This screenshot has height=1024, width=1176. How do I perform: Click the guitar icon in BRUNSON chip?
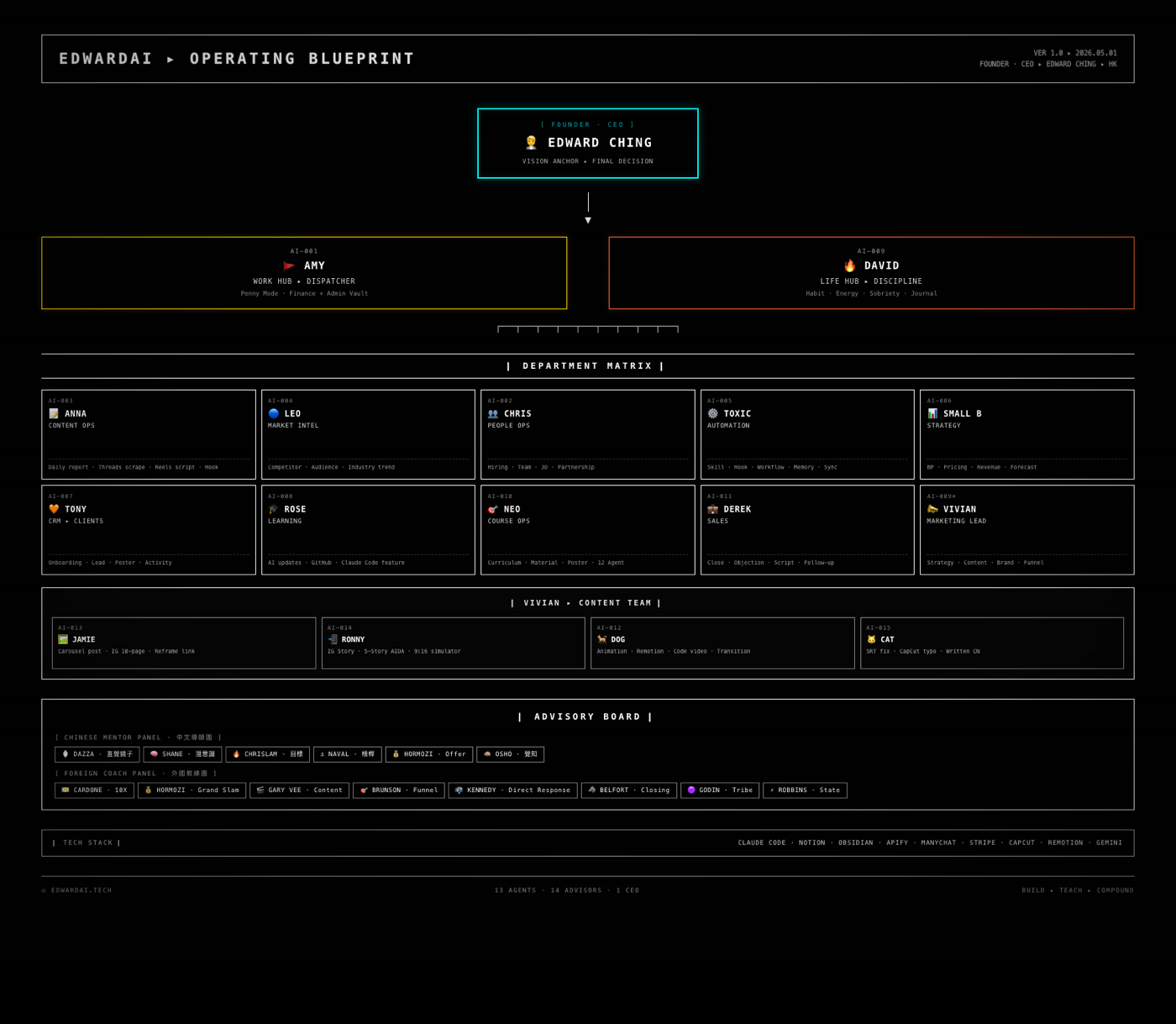pyautogui.click(x=364, y=790)
